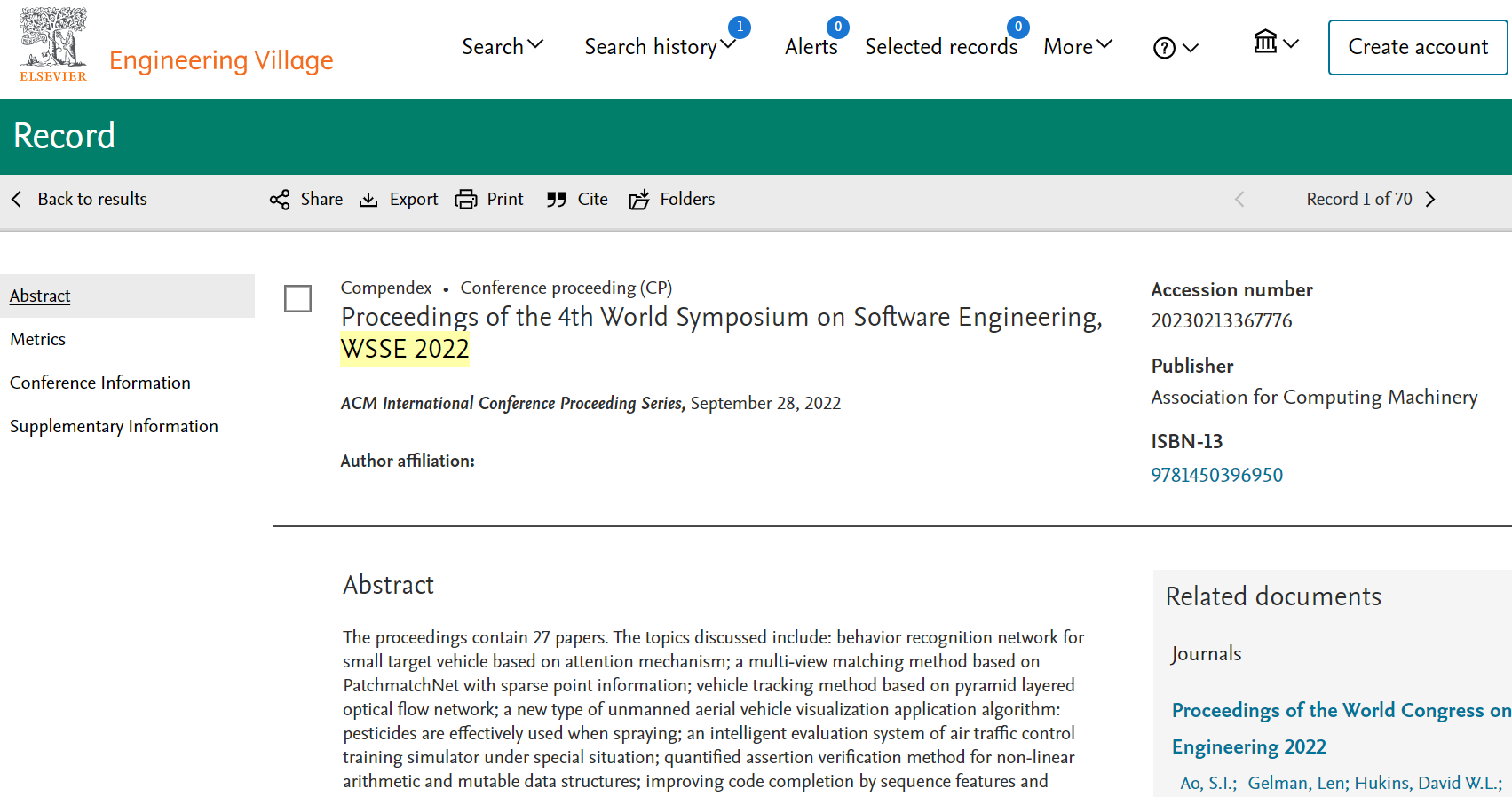Tick the record selection checkbox
Screen dimensions: 1512x797
coord(297,298)
